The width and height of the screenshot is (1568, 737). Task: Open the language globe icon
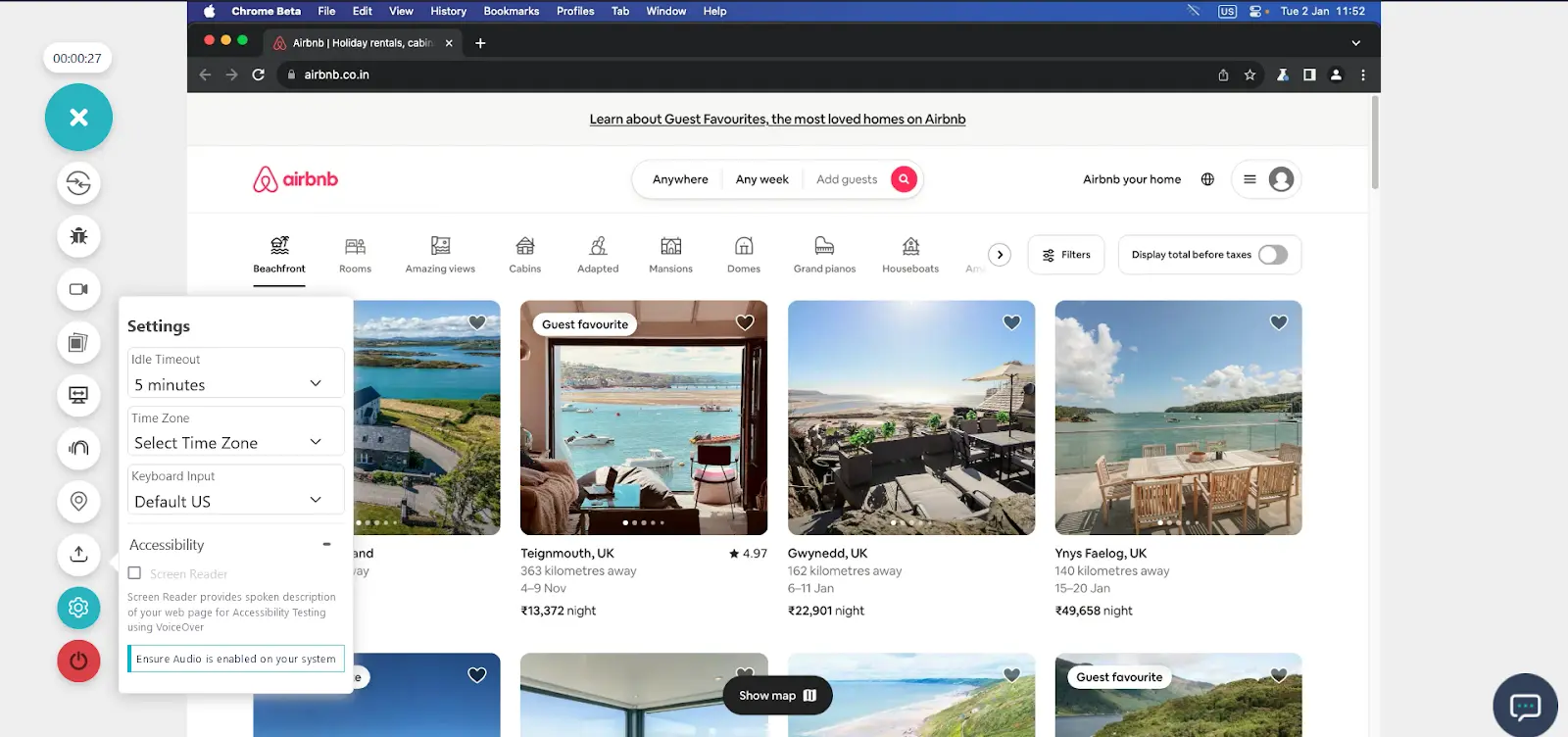[1207, 179]
